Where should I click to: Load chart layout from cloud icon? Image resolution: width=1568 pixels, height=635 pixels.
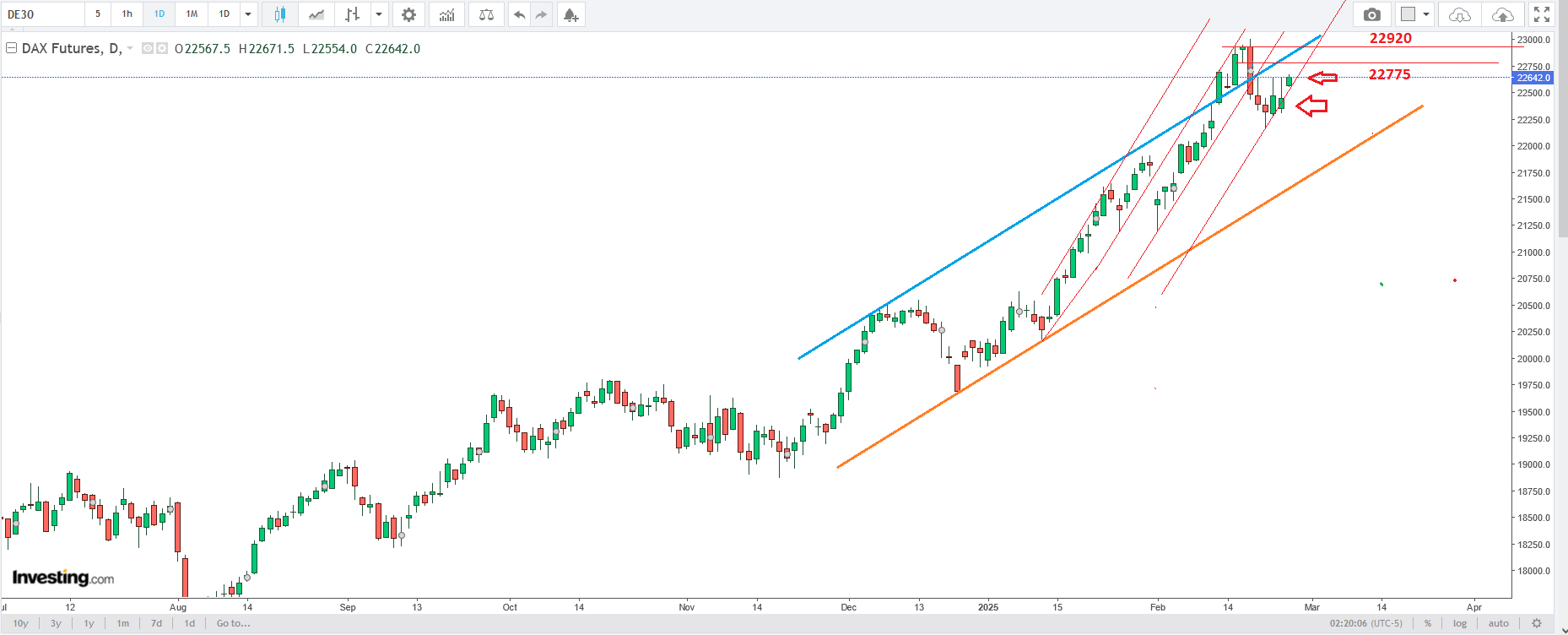pyautogui.click(x=1459, y=14)
